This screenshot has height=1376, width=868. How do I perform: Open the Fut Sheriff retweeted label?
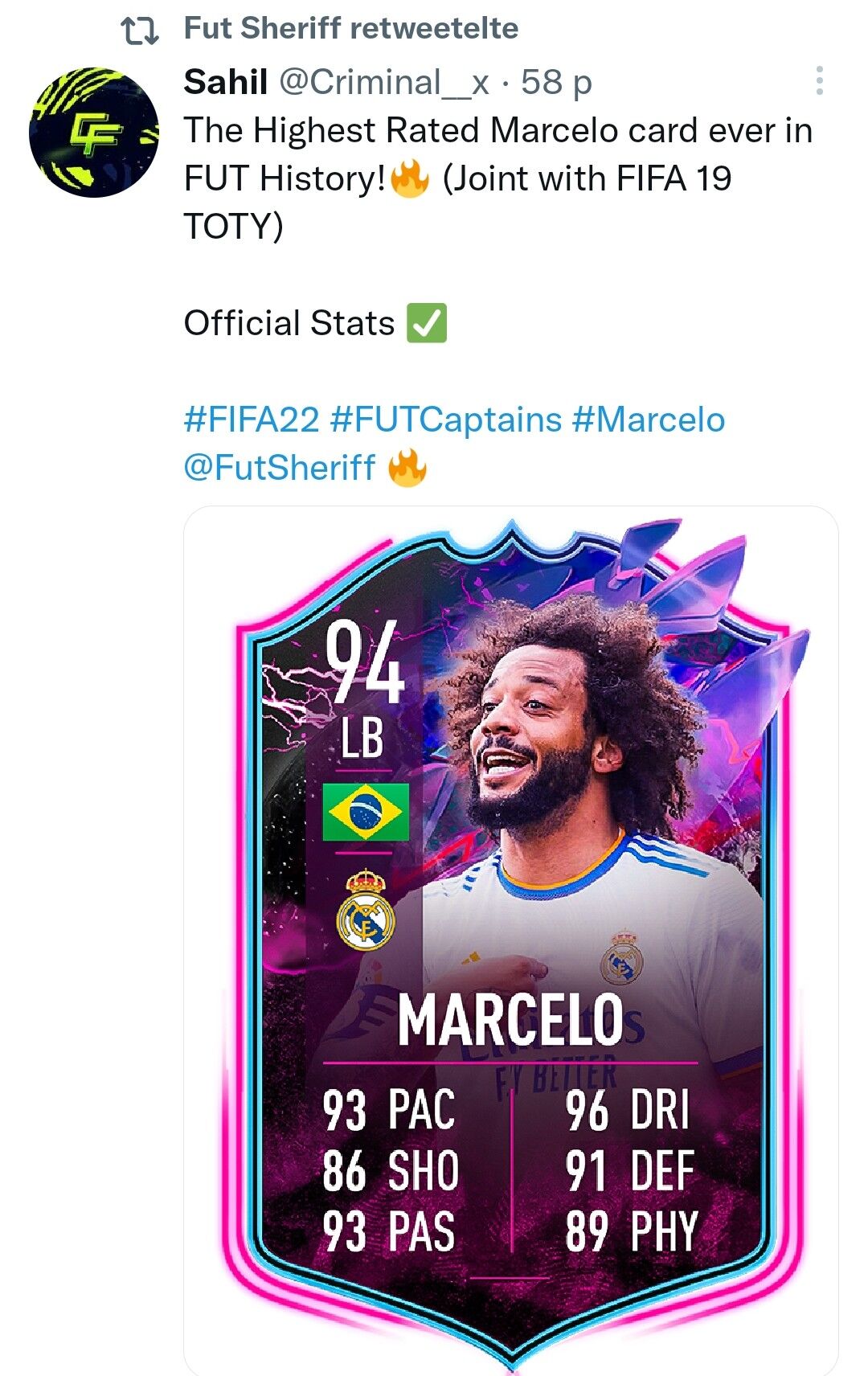tap(351, 29)
